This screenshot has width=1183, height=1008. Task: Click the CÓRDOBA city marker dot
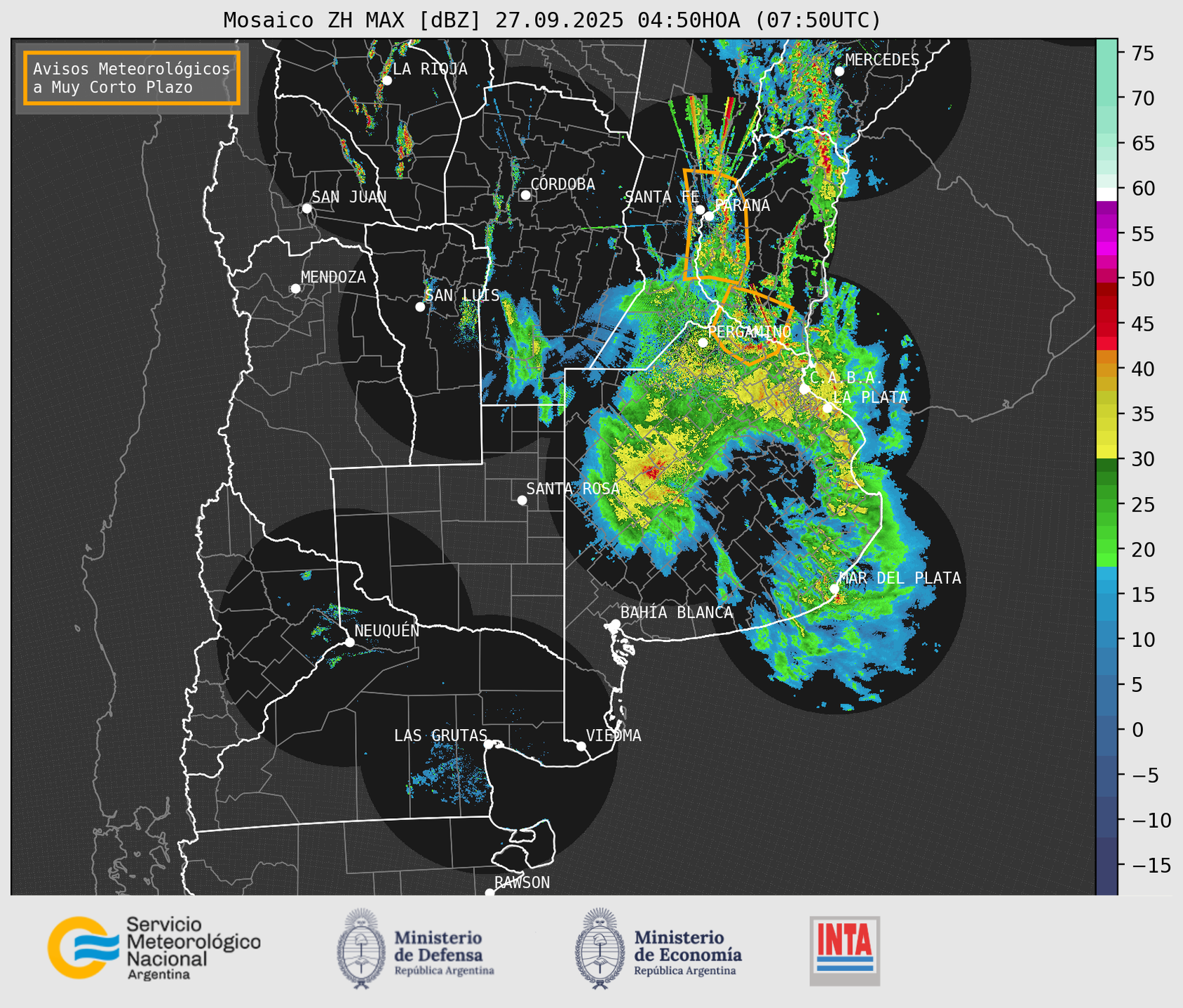click(525, 195)
